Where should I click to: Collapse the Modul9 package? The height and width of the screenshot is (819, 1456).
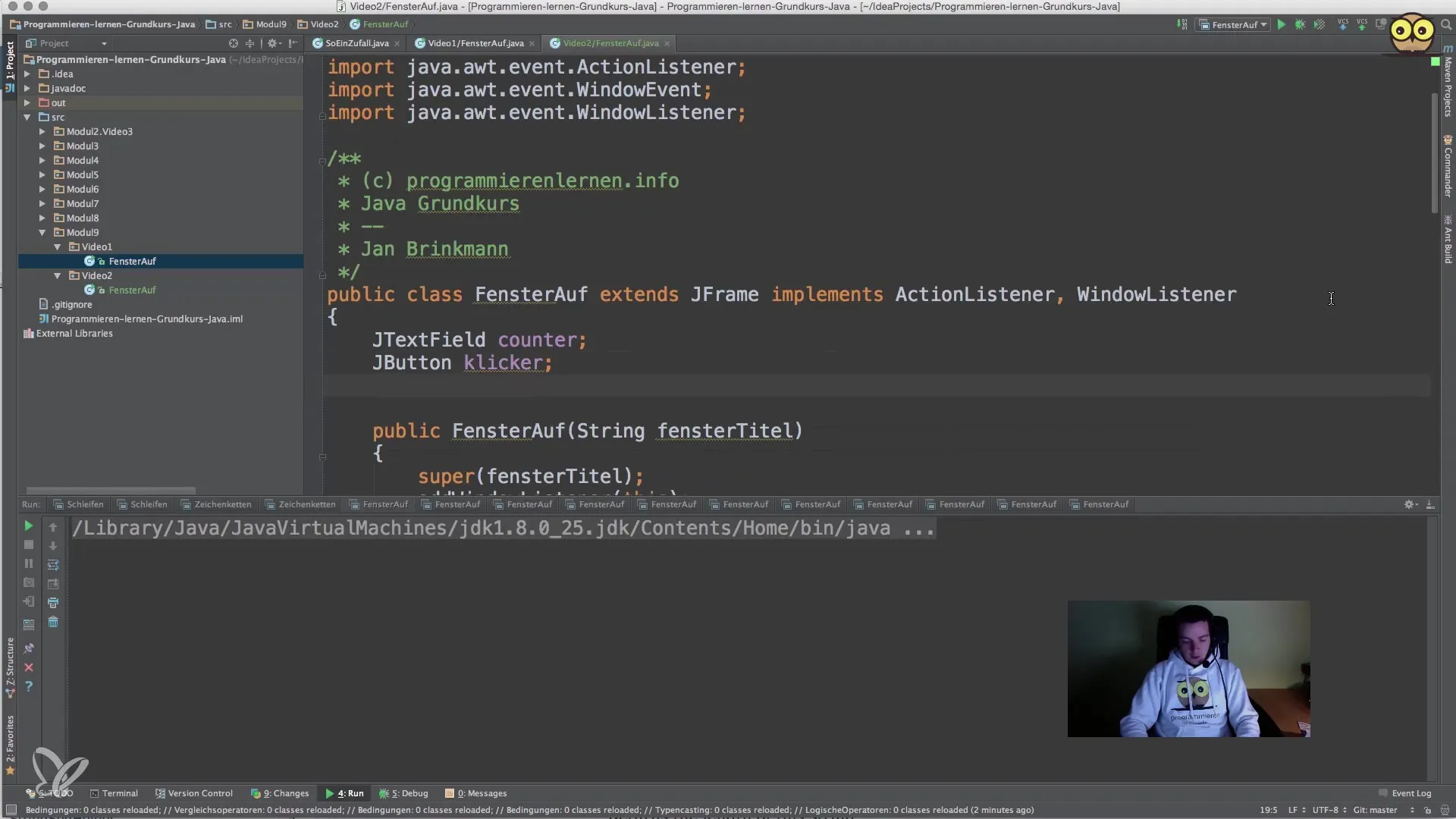[42, 233]
